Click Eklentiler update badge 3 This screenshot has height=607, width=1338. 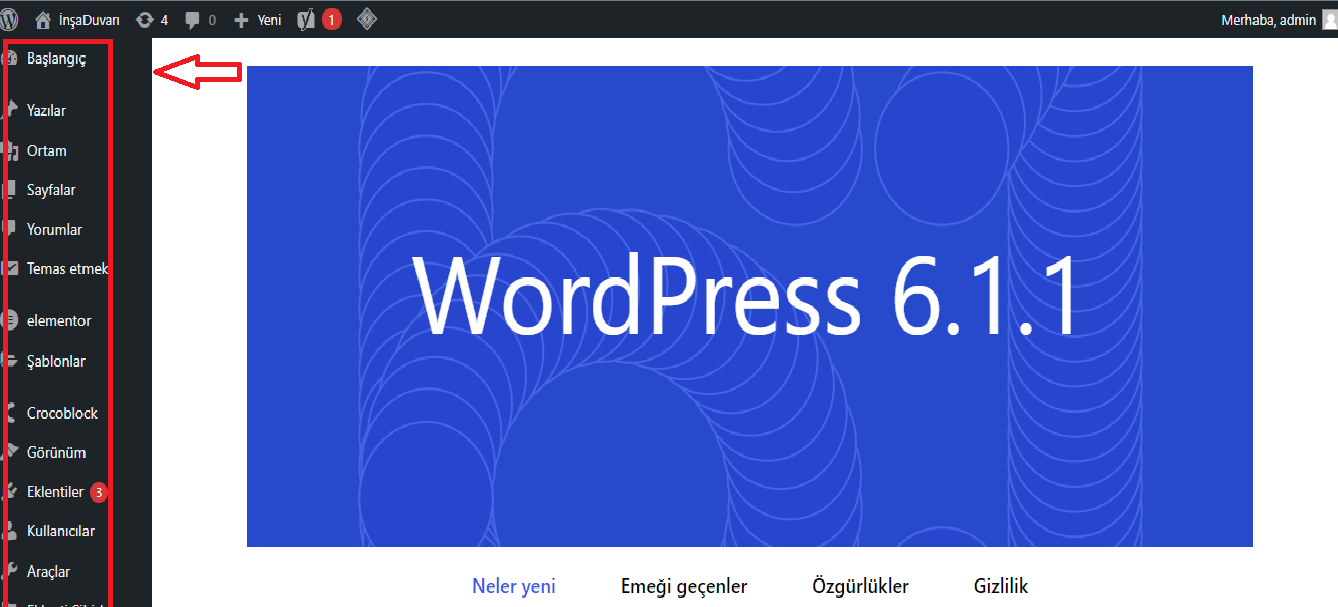[99, 492]
